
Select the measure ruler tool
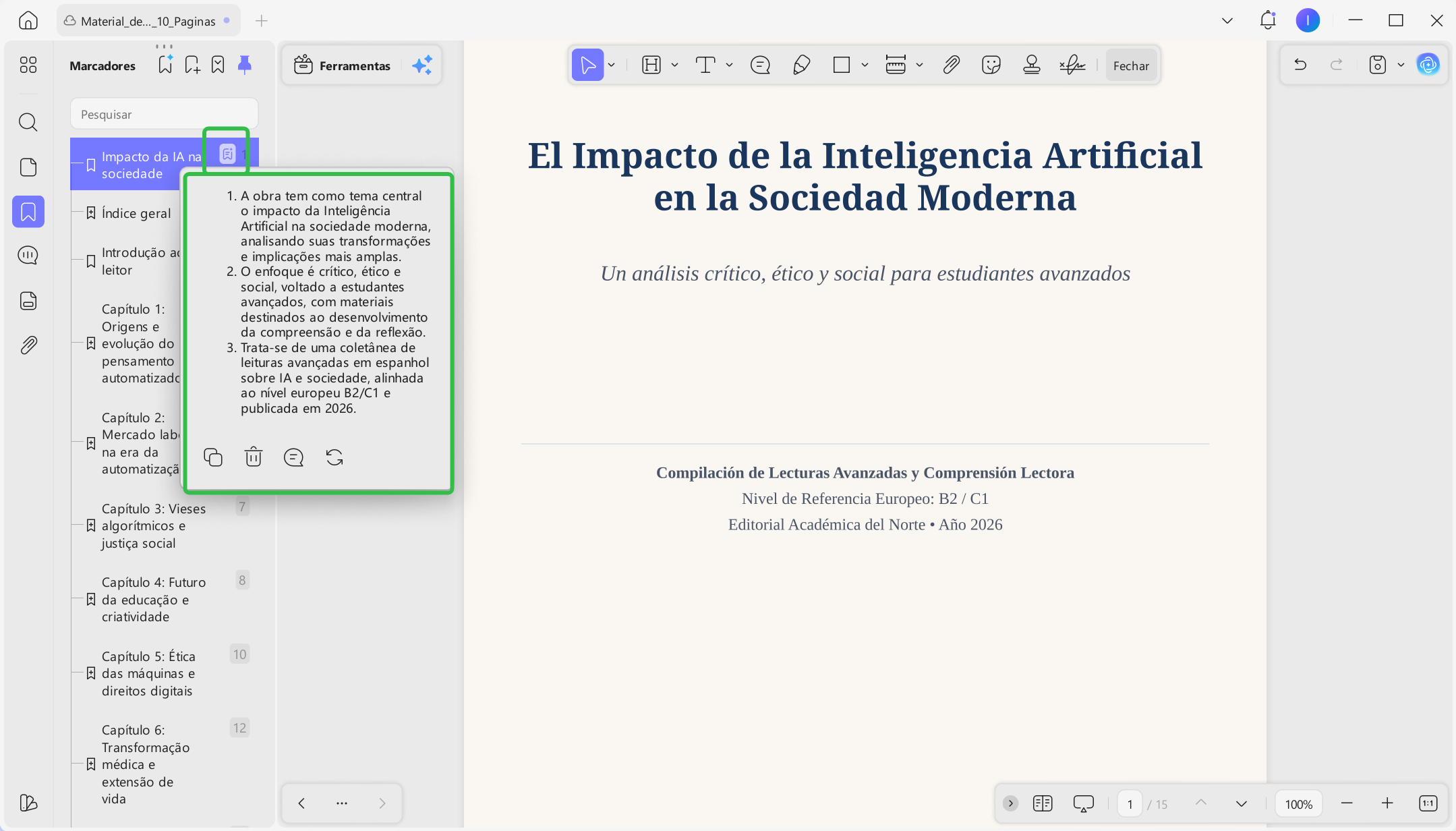click(895, 65)
